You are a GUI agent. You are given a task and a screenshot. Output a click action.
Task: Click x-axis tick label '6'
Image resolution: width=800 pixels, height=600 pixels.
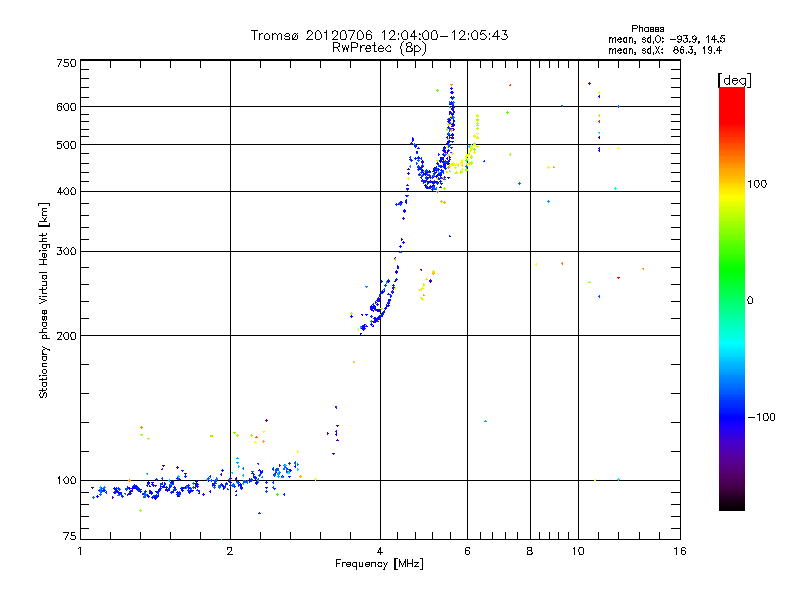click(467, 551)
